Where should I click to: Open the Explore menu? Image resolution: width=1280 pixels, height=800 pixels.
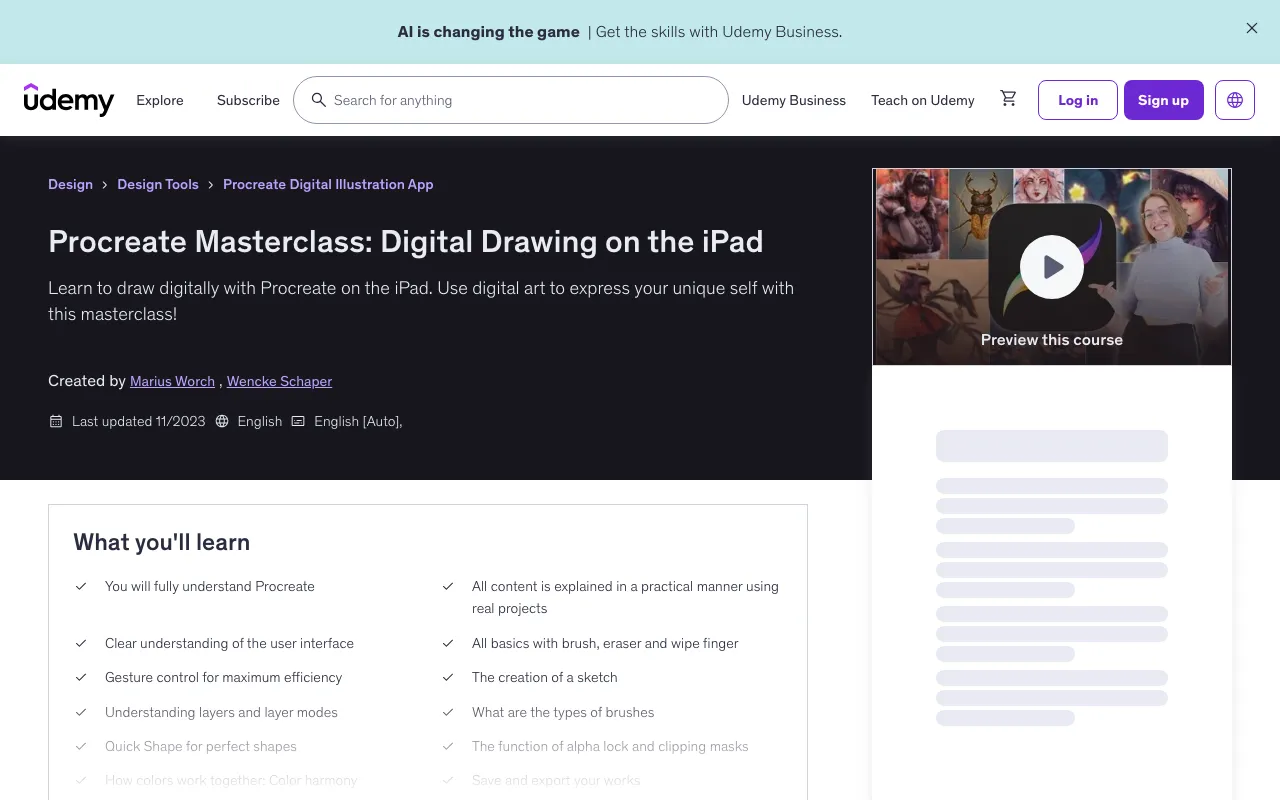coord(160,100)
